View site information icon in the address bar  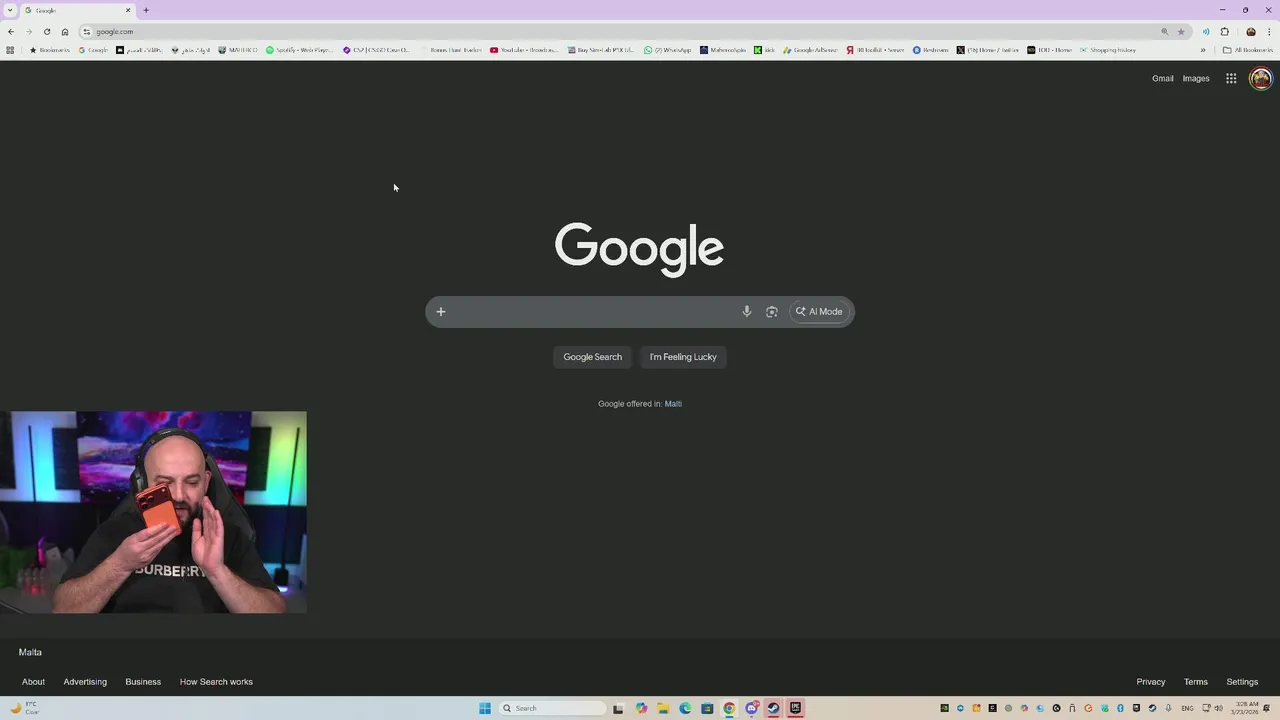[x=87, y=32]
